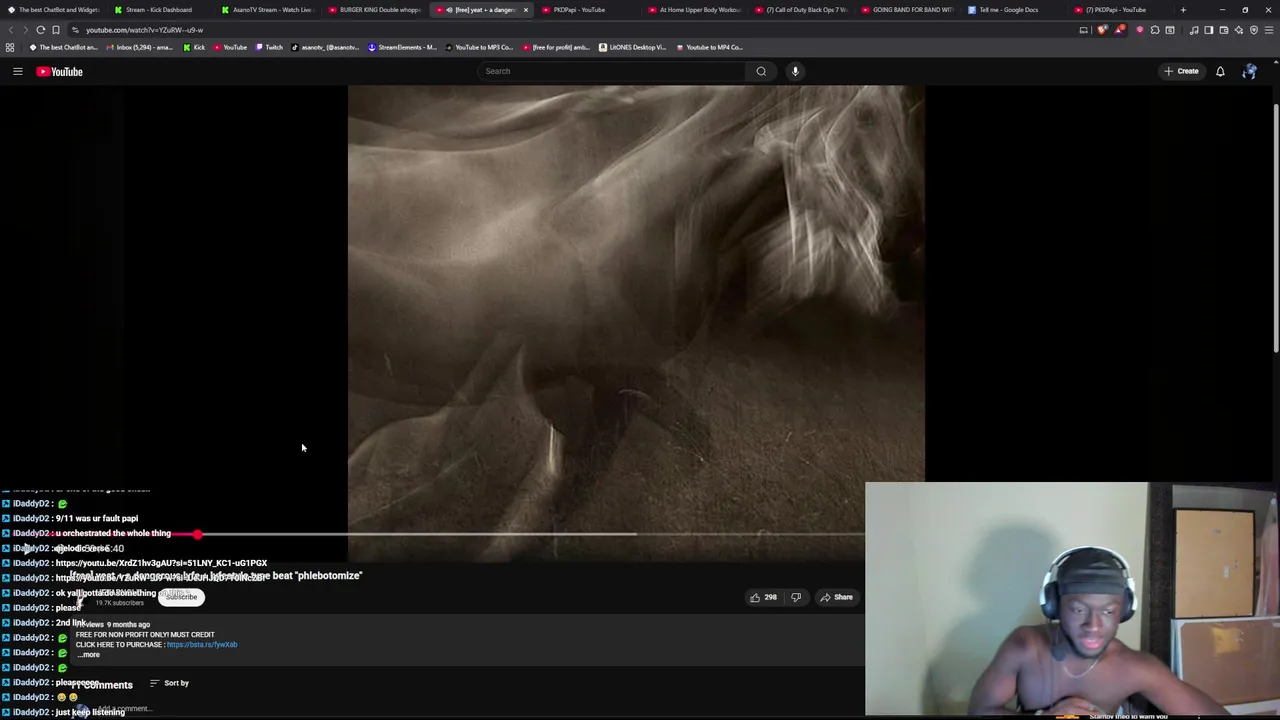This screenshot has height=720, width=1280.
Task: Open the Create button
Action: (1181, 71)
